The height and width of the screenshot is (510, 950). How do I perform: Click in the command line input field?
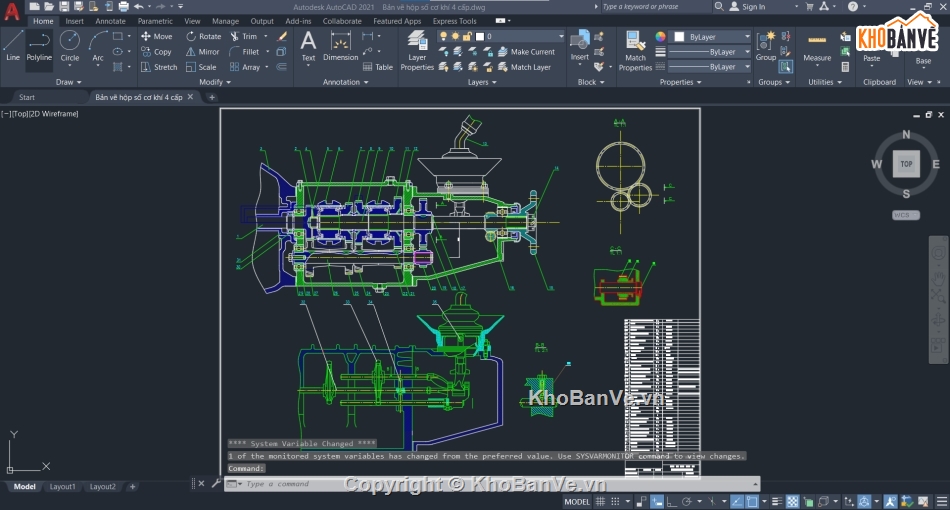tap(491, 484)
